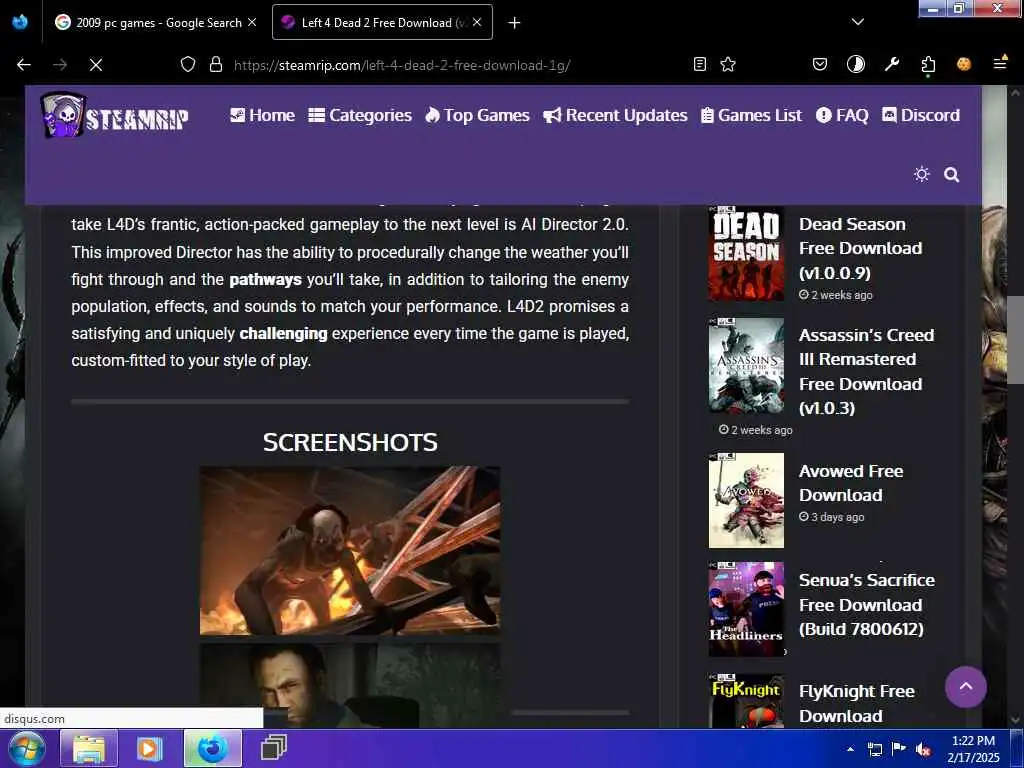Click the steamrip.com URL address field
1024x768 pixels.
tap(402, 65)
